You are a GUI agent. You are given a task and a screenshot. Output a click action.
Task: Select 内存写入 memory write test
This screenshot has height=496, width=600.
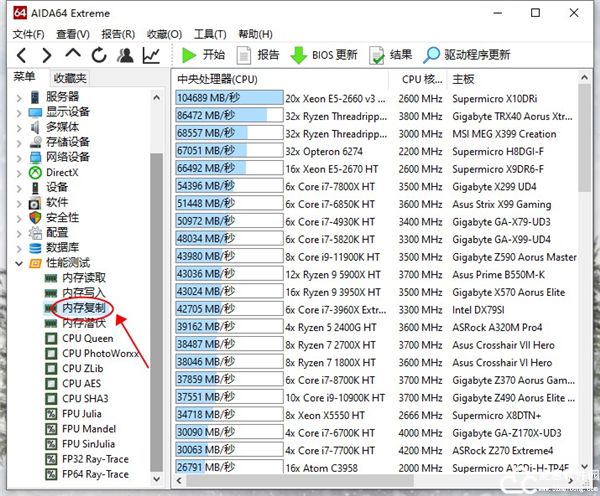83,293
